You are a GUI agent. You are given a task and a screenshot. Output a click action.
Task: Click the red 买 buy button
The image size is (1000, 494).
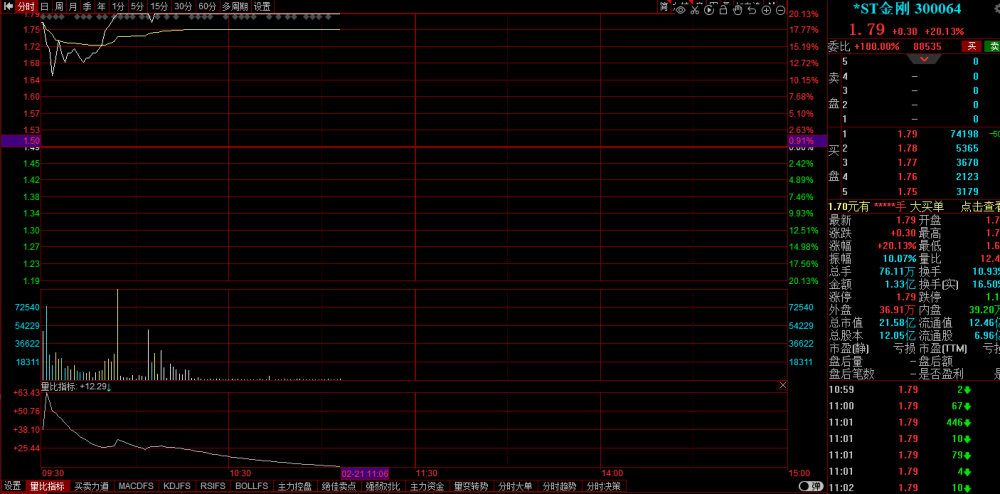point(971,47)
